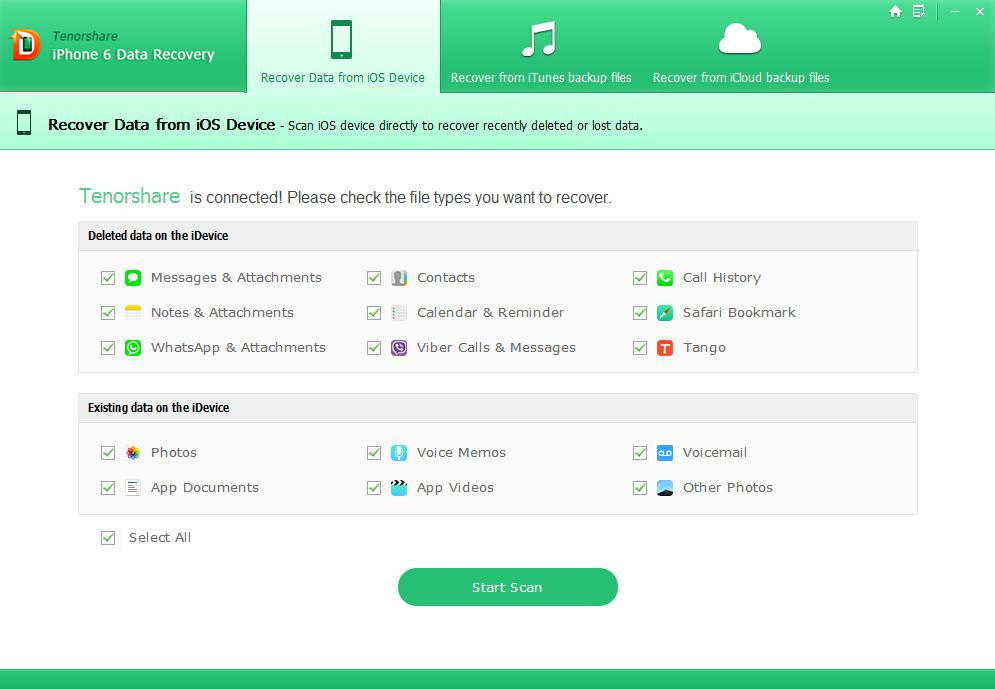Click the Tenorshare app logo icon

[x=25, y=45]
